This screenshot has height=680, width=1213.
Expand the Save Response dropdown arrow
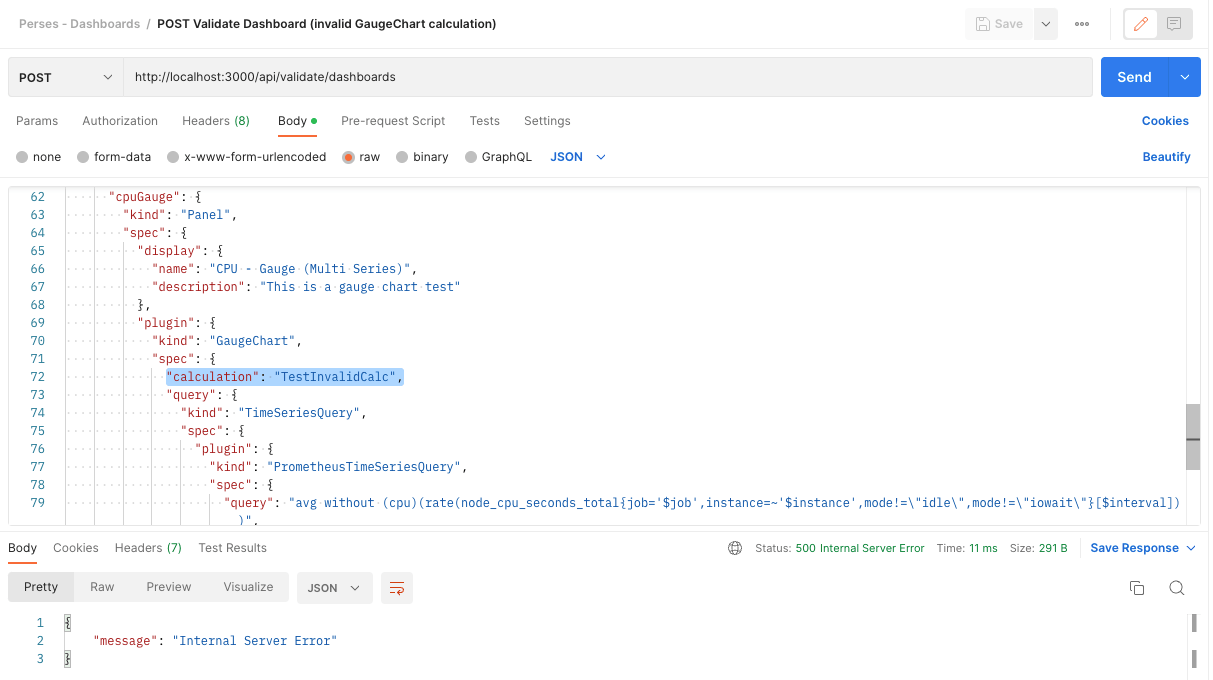[1190, 548]
